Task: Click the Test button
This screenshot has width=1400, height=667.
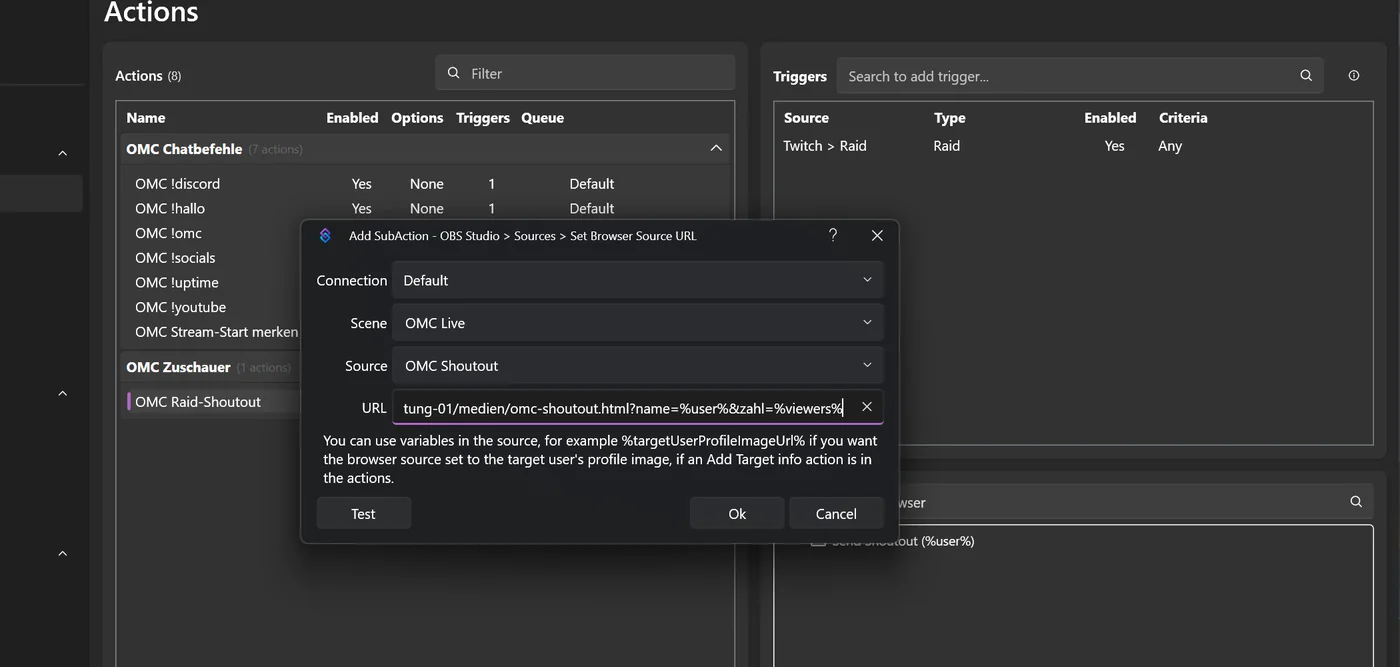Action: coord(364,514)
